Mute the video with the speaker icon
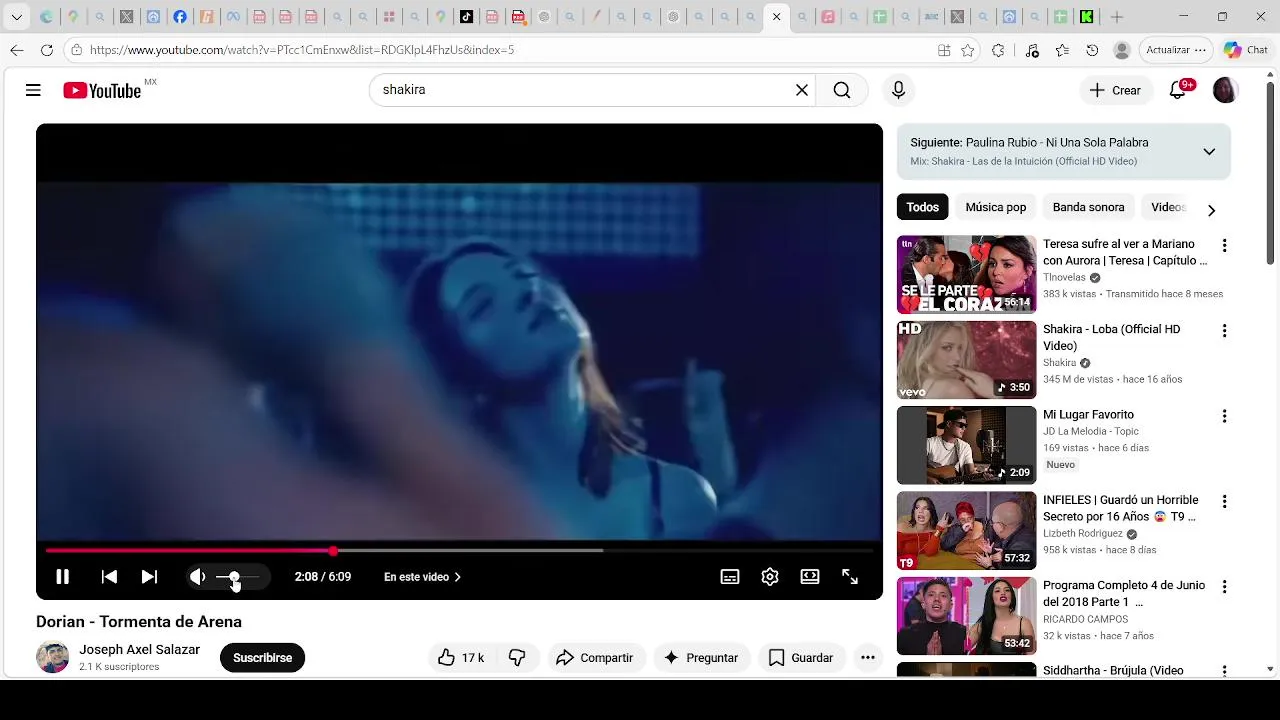Screen dimensions: 1280x720 [x=197, y=577]
